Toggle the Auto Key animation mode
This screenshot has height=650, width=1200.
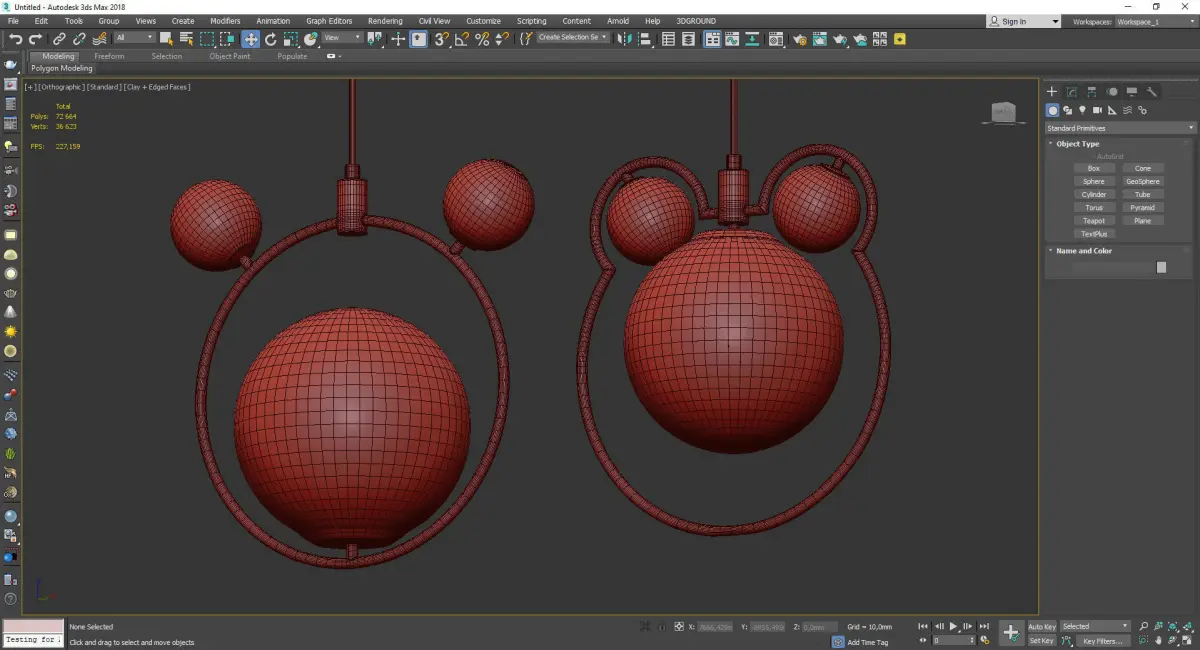[1041, 627]
